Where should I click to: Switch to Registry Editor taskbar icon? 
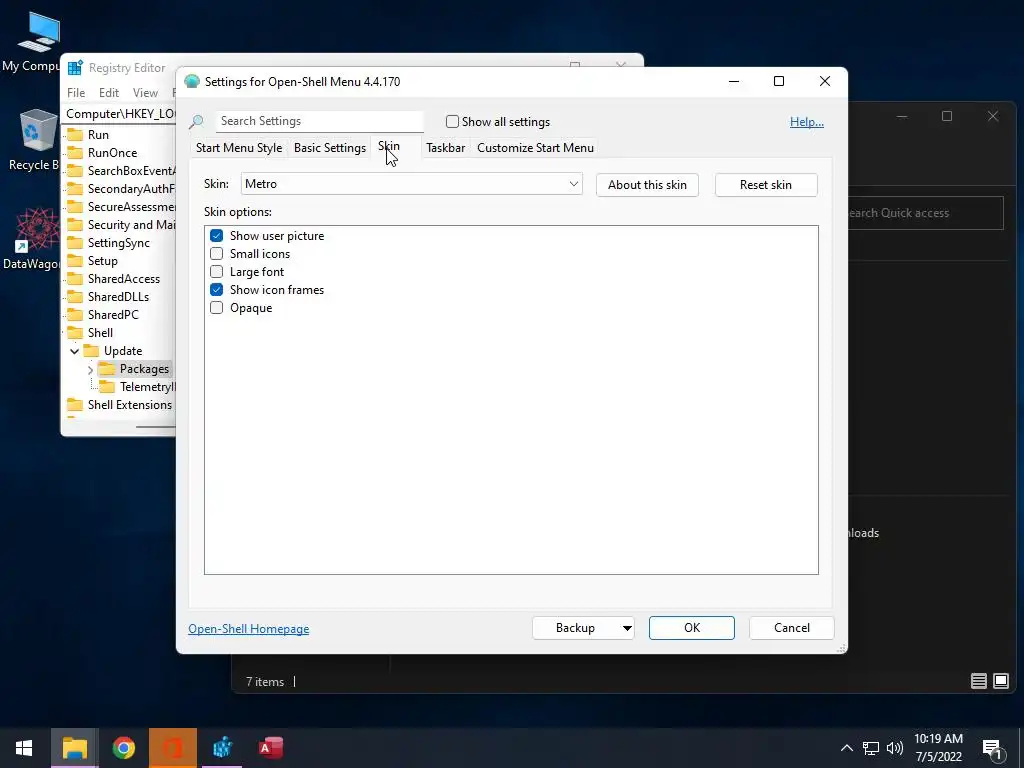pos(222,748)
